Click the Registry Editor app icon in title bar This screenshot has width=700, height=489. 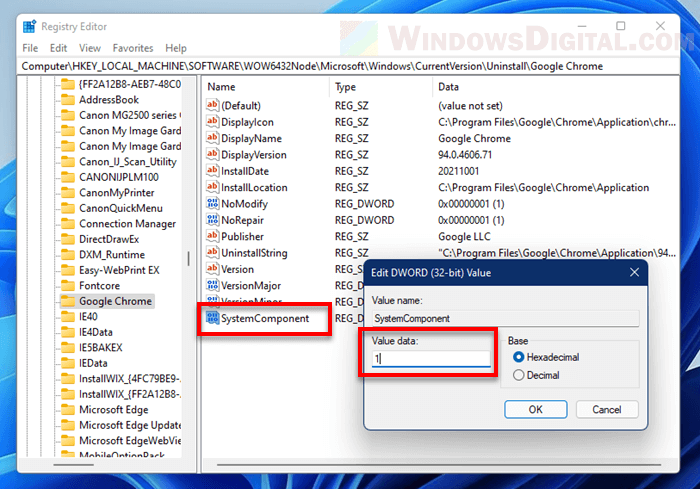[29, 27]
